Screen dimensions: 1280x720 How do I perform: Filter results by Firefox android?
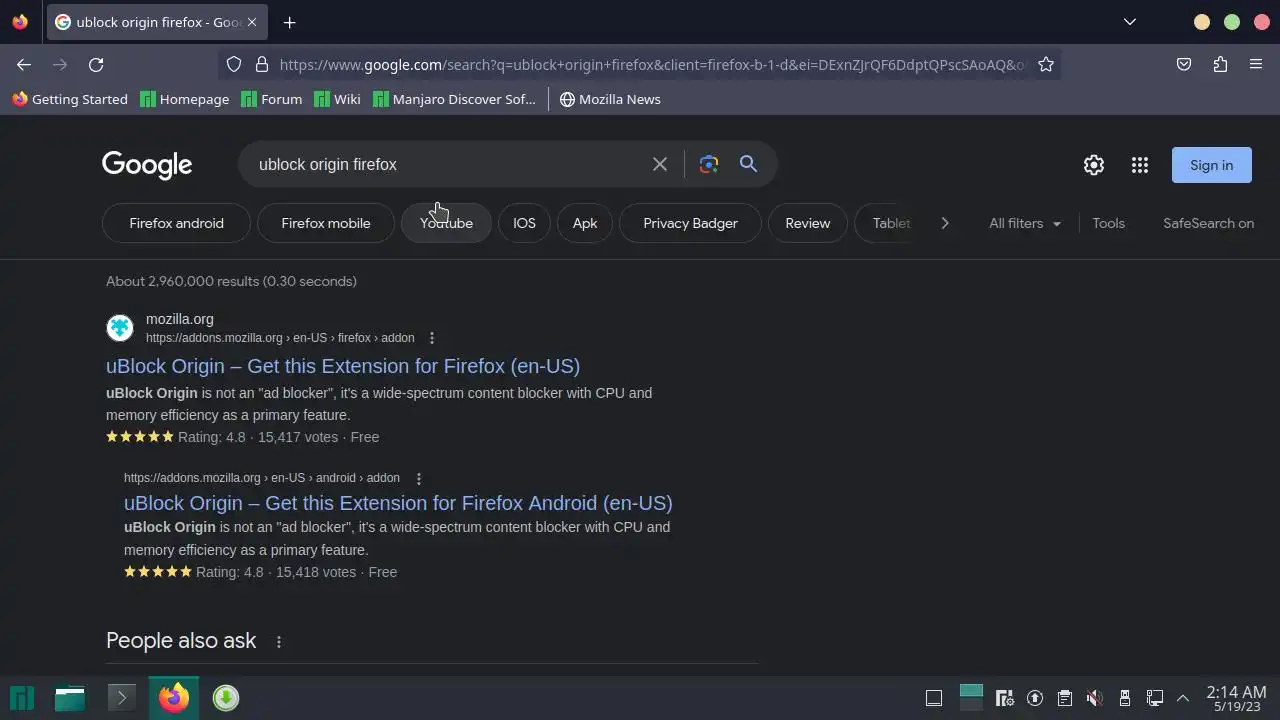tap(176, 223)
